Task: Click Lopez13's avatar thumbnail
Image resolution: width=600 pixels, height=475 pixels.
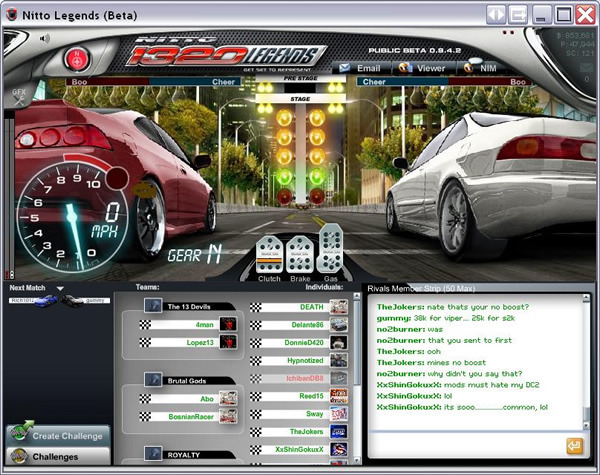Action: coord(228,342)
